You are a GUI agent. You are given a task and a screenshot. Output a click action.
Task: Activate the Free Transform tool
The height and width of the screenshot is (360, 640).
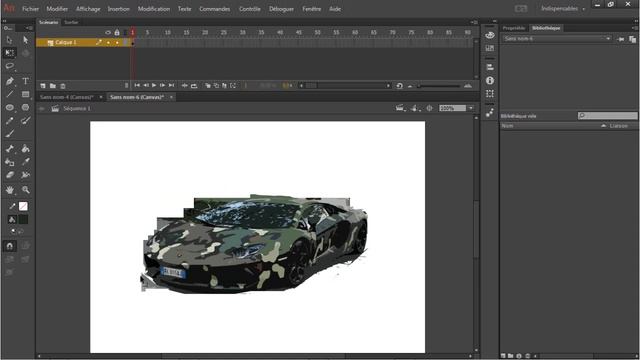click(9, 53)
